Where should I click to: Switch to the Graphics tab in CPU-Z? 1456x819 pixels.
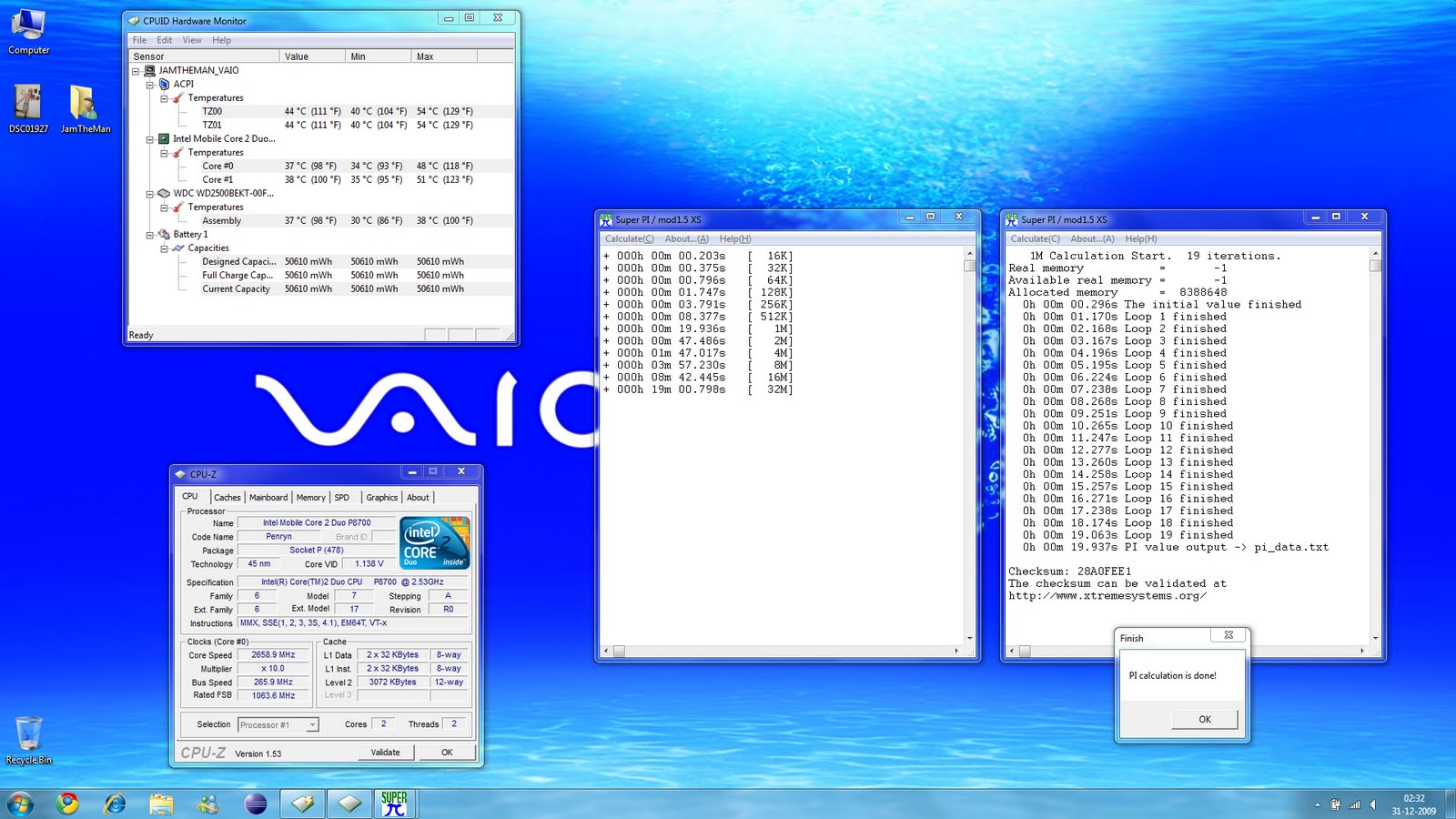[x=382, y=498]
